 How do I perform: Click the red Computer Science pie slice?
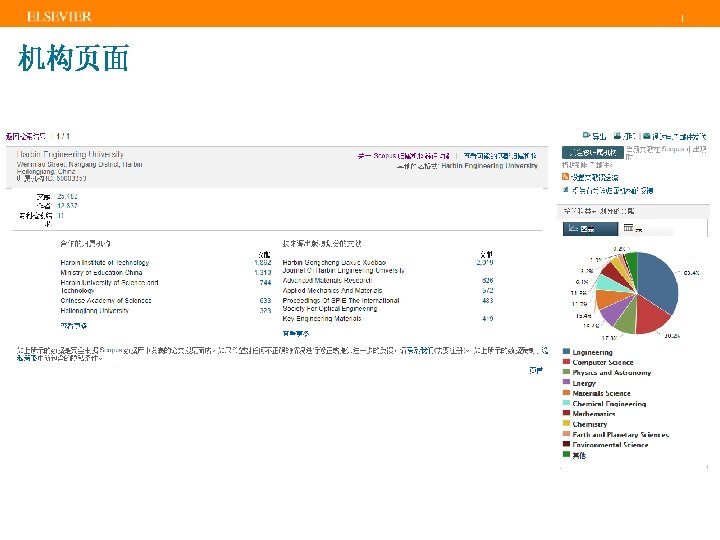click(x=651, y=315)
